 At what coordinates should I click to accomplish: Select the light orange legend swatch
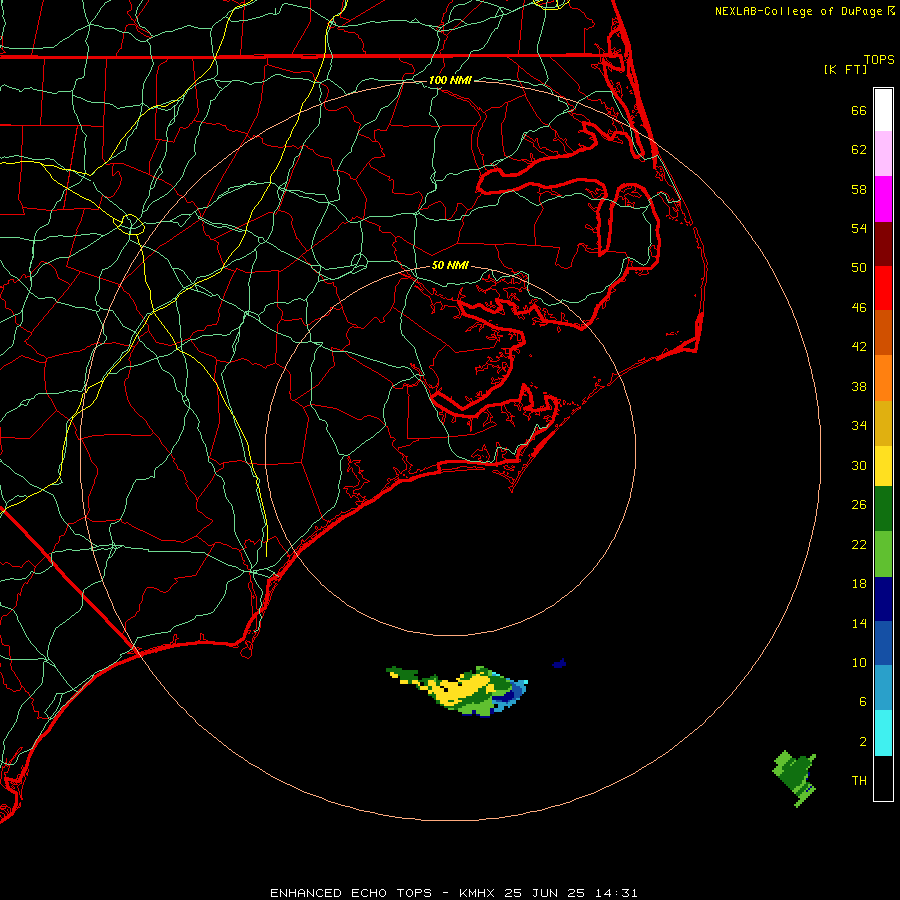click(883, 378)
